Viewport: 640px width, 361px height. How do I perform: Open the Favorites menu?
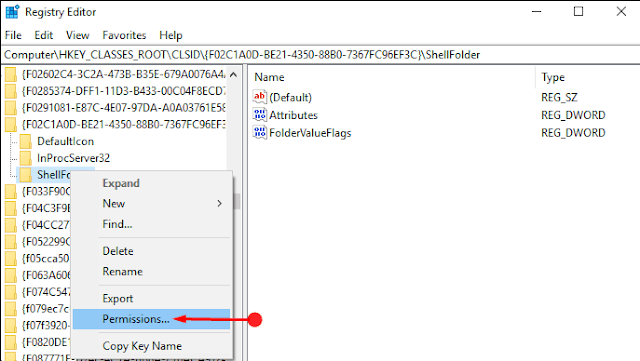tap(124, 36)
